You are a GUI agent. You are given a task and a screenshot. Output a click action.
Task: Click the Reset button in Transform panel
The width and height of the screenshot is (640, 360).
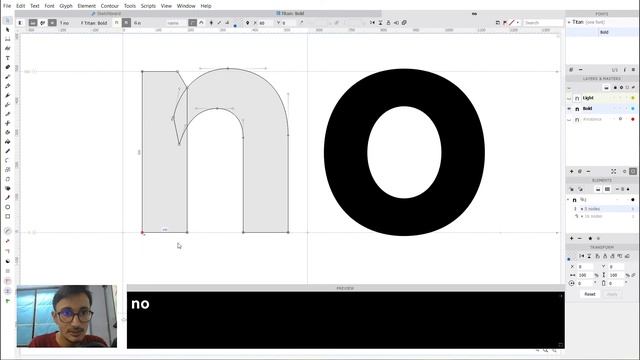point(590,294)
